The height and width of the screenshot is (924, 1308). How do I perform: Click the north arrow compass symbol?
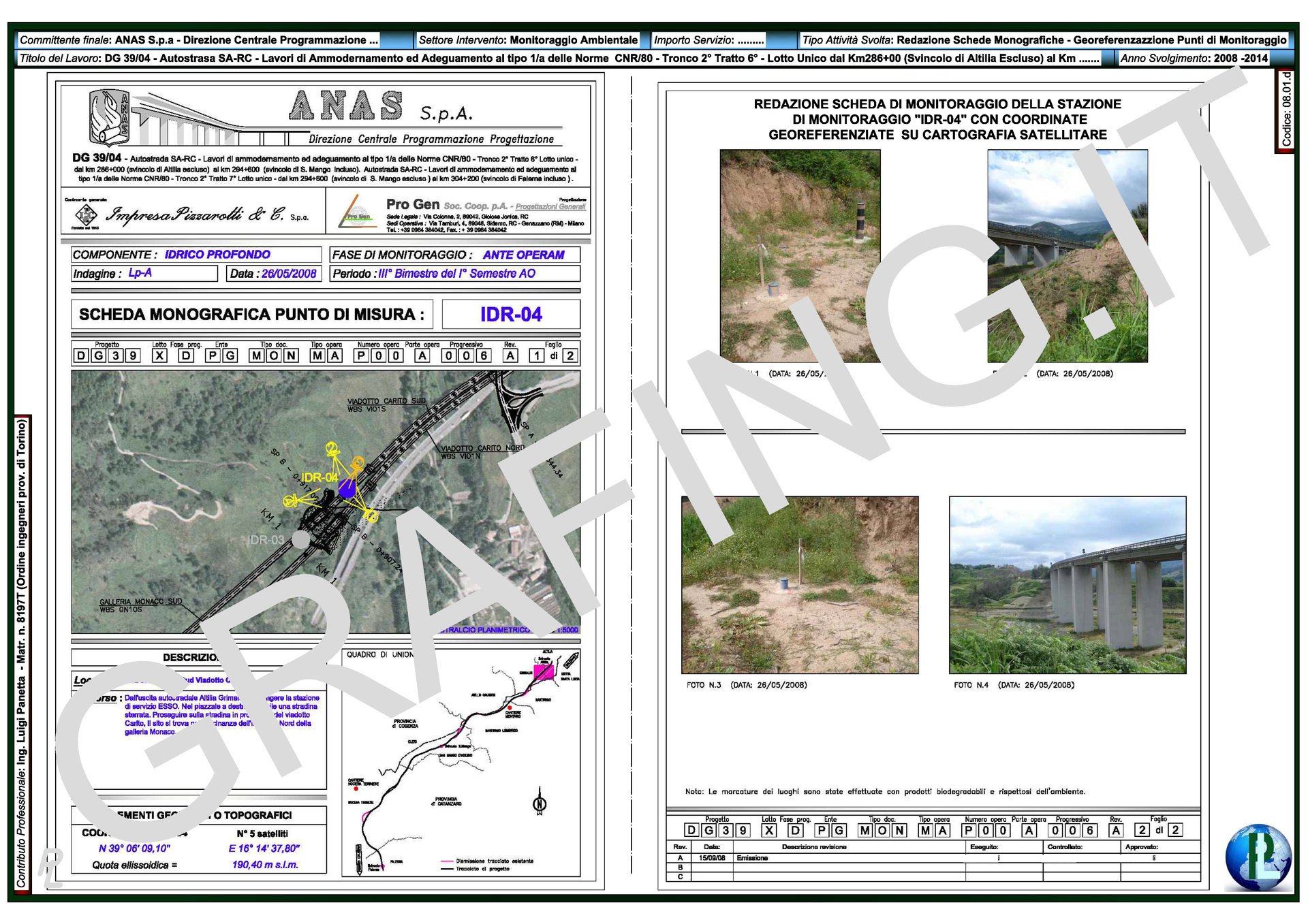tap(540, 803)
